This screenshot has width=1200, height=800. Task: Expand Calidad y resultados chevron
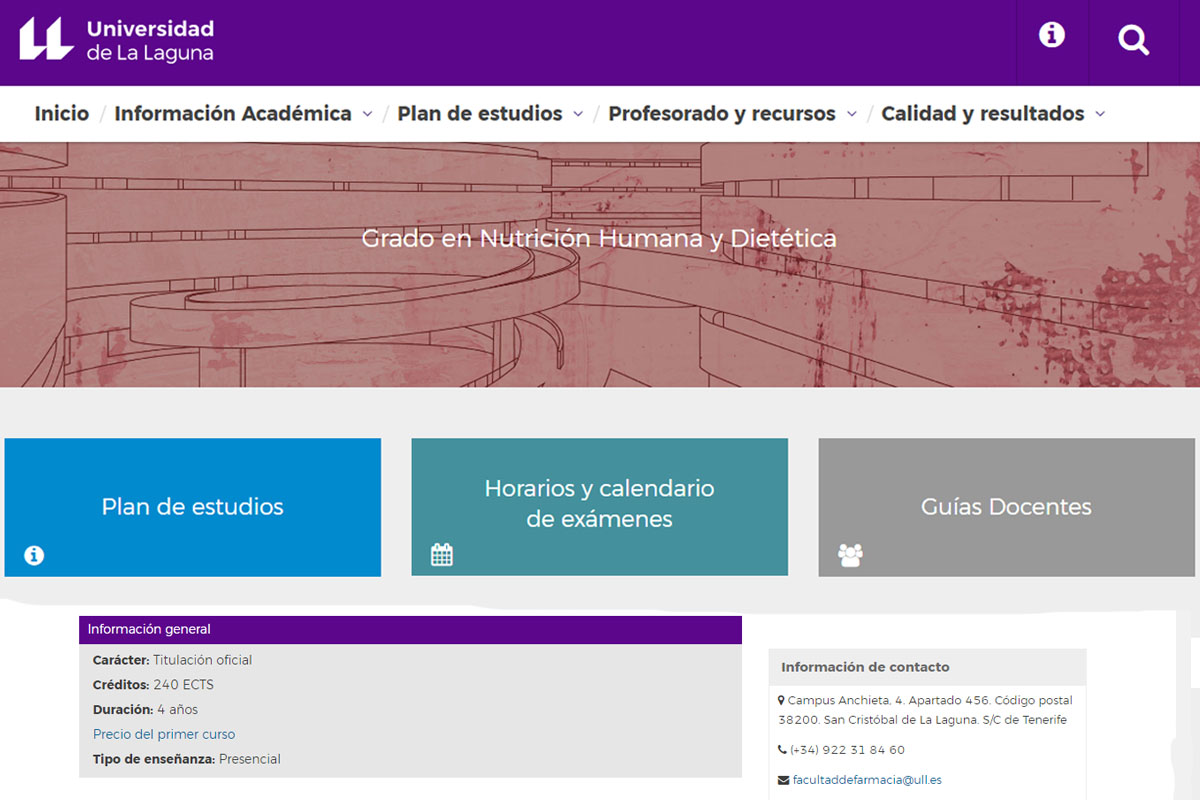pyautogui.click(x=1100, y=115)
